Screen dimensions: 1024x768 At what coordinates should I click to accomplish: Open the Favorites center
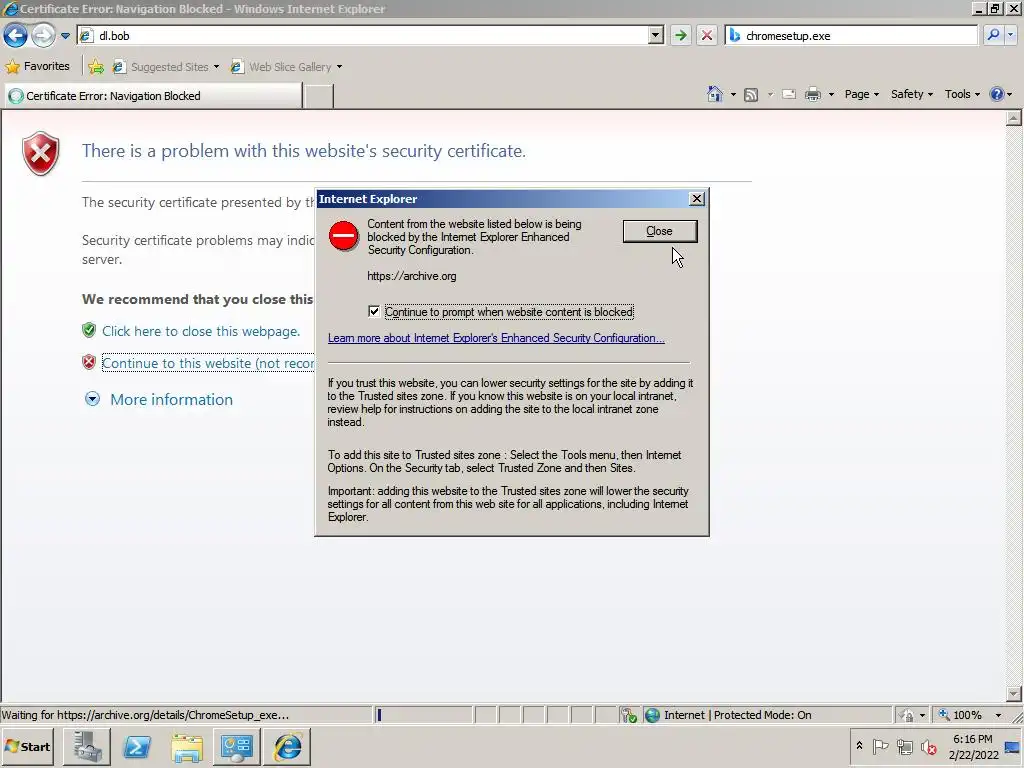tap(38, 66)
